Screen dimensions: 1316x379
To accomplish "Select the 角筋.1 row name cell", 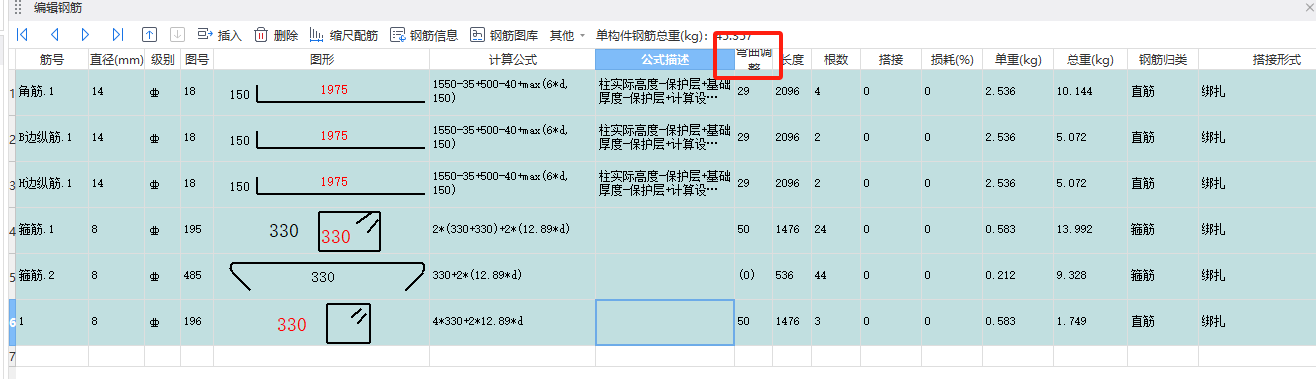I will pyautogui.click(x=52, y=92).
